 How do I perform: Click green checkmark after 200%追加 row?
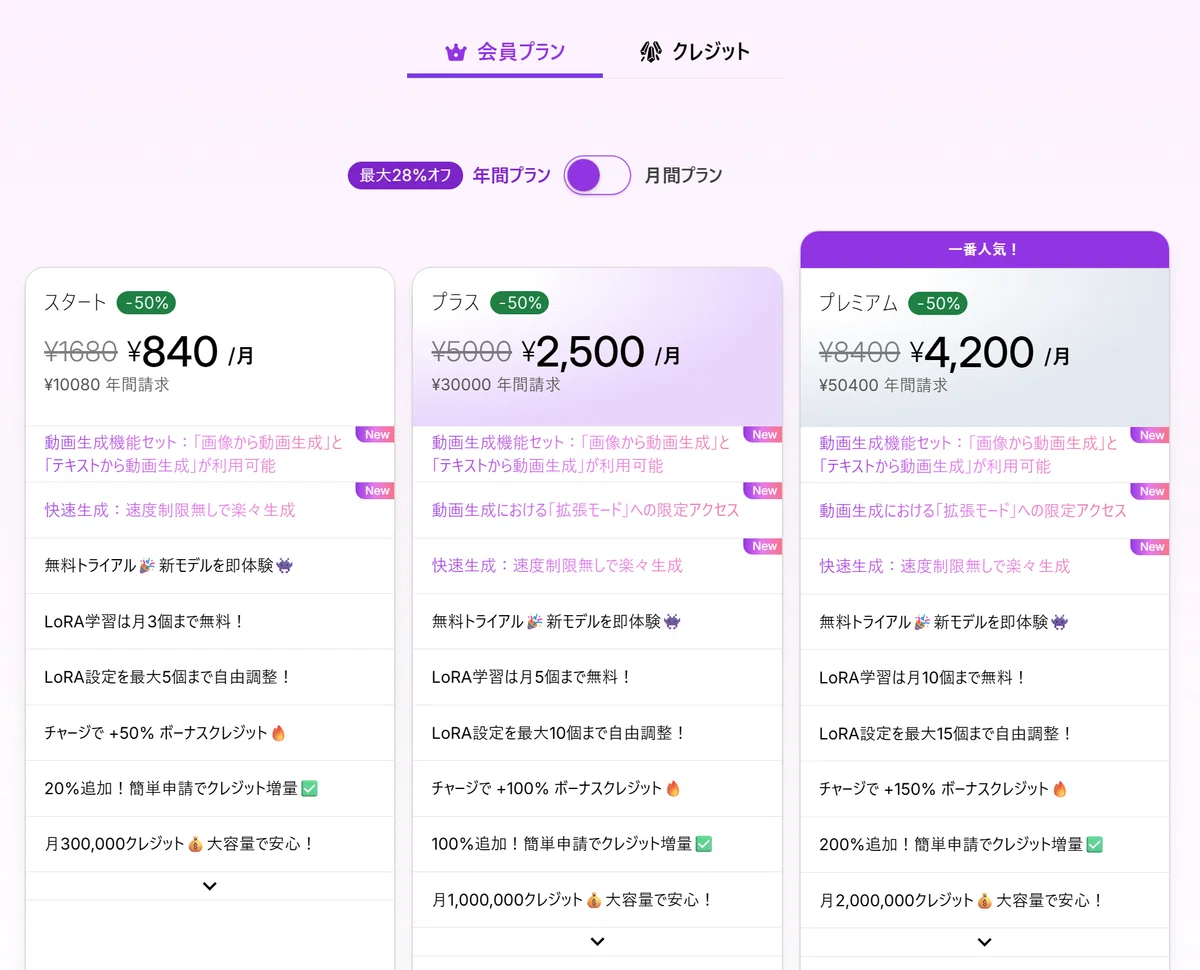pyautogui.click(x=1094, y=845)
